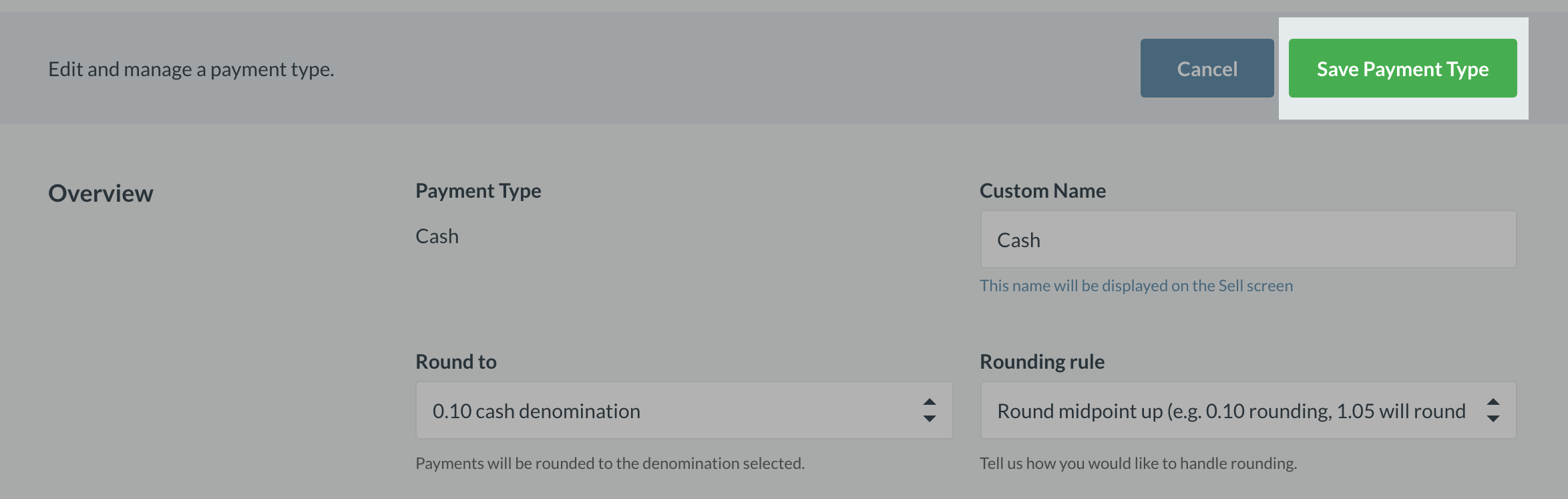Image resolution: width=1568 pixels, height=499 pixels.
Task: Click the up arrow in Rounding rule selector
Action: [1493, 402]
